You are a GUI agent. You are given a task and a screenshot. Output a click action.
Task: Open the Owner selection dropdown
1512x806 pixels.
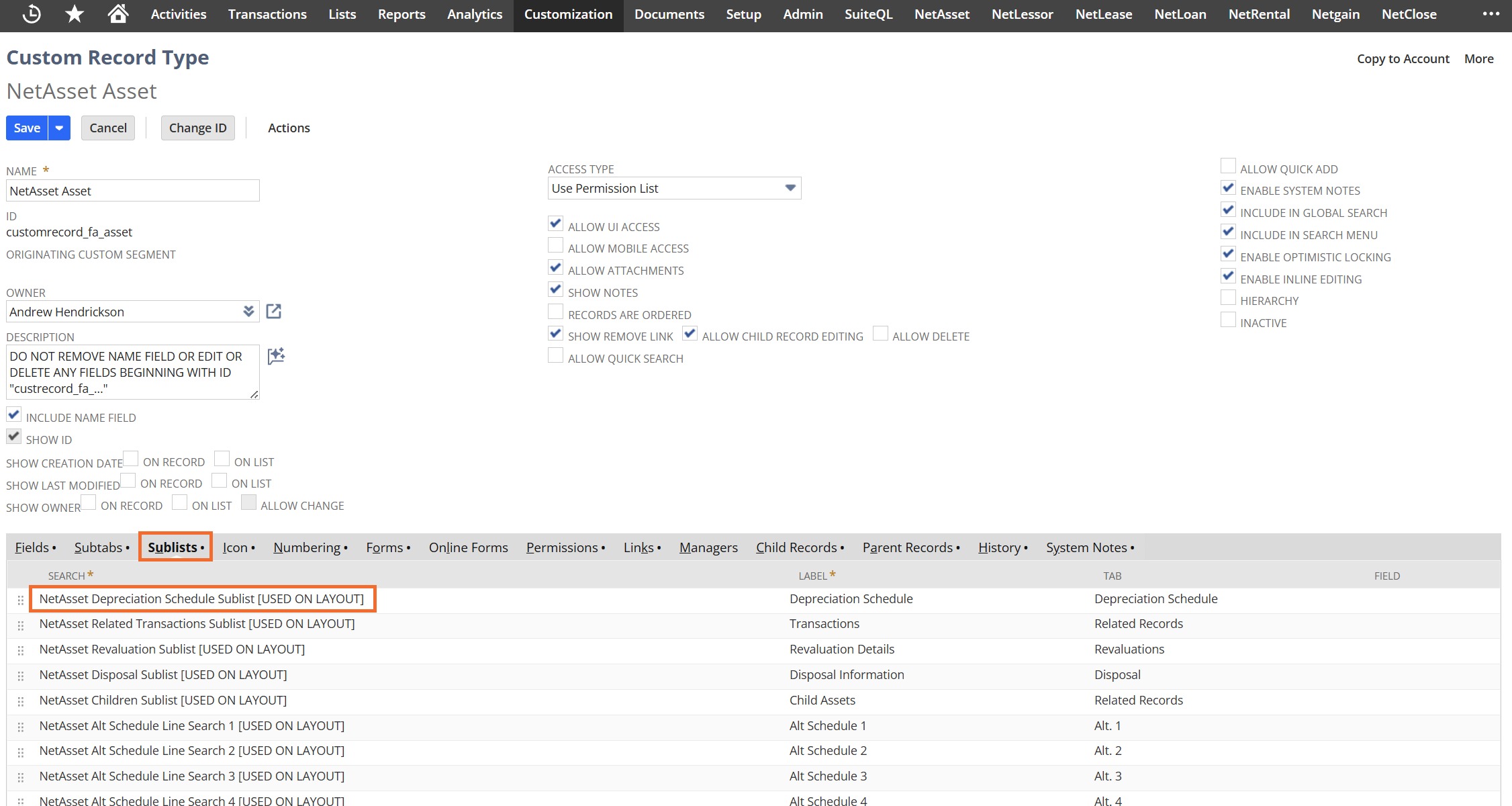coord(248,311)
